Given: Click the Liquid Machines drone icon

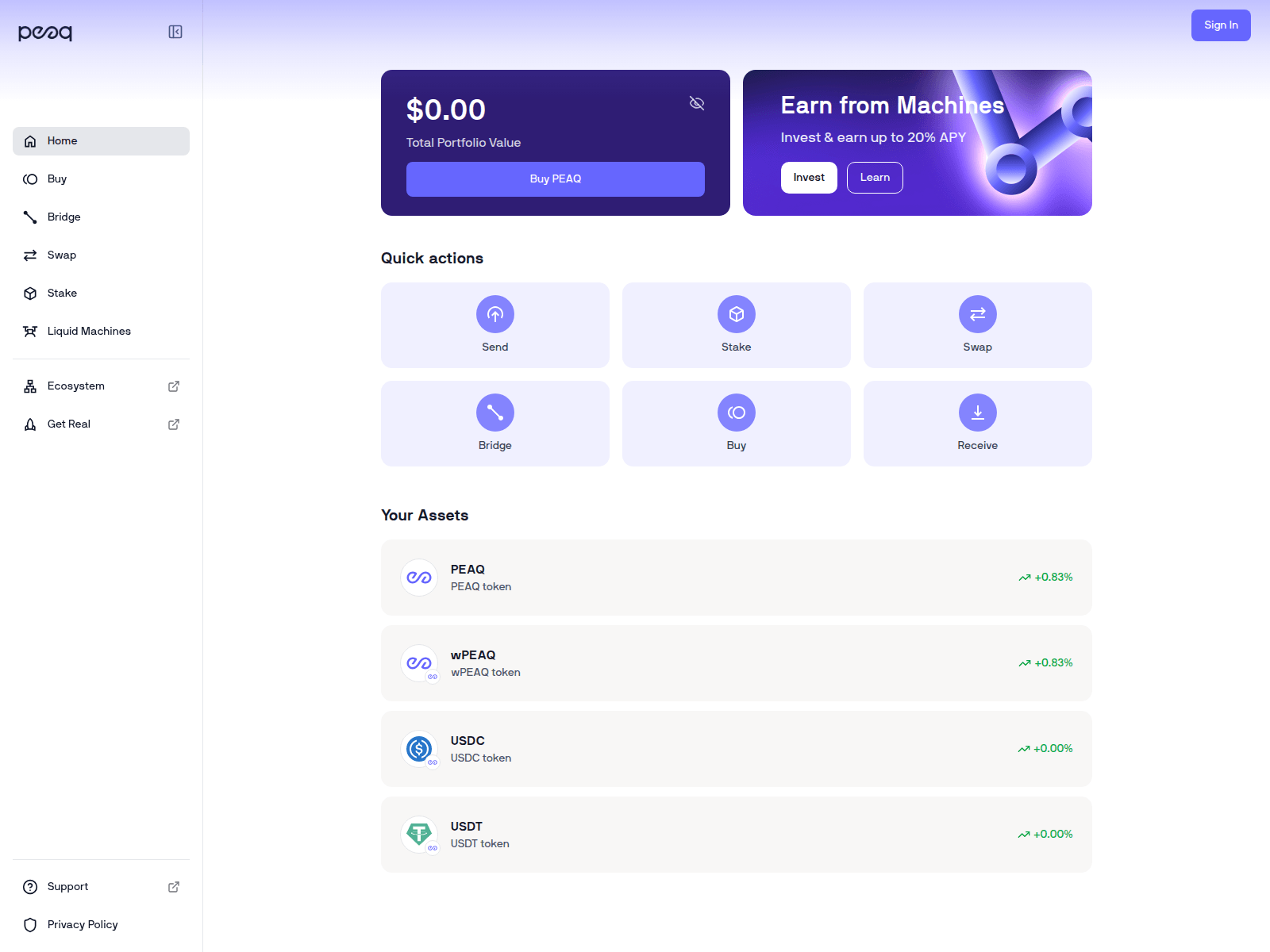Looking at the screenshot, I should point(30,332).
